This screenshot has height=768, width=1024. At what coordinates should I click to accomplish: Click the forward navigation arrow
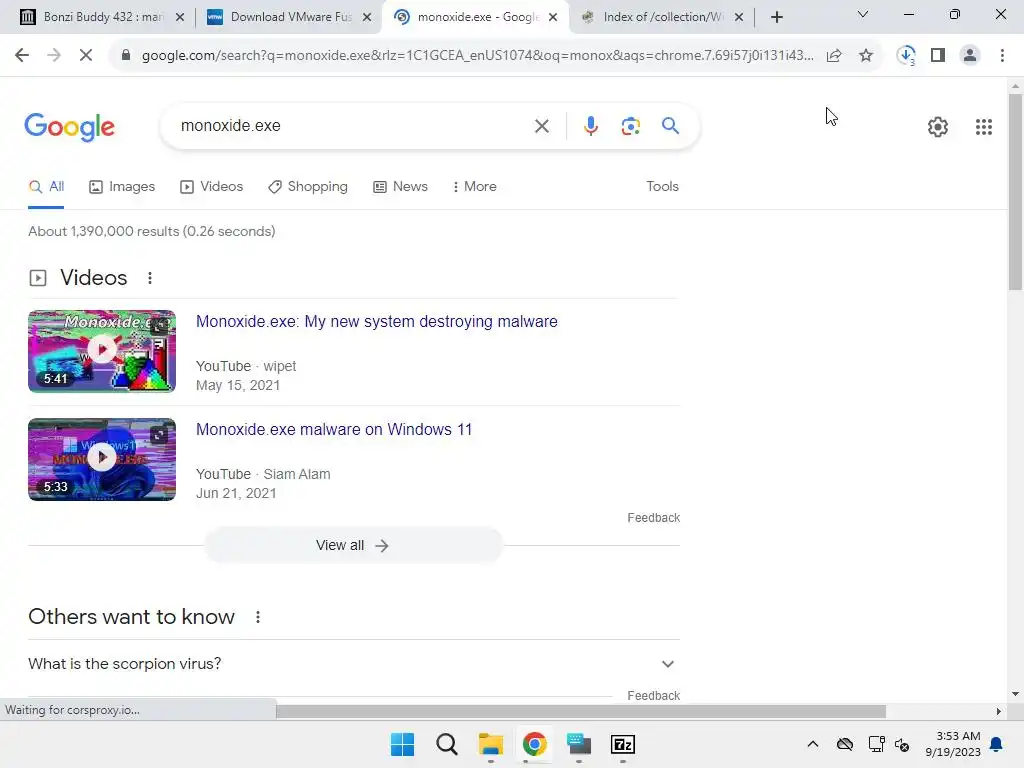(54, 56)
